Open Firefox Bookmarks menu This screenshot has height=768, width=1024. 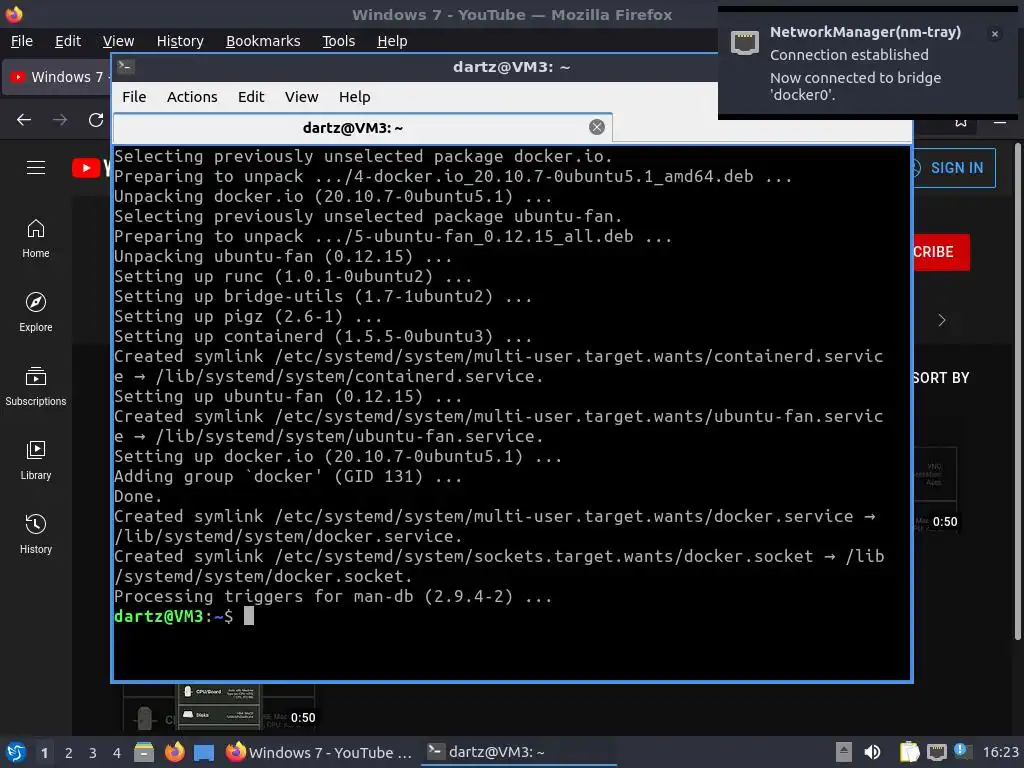pos(263,41)
